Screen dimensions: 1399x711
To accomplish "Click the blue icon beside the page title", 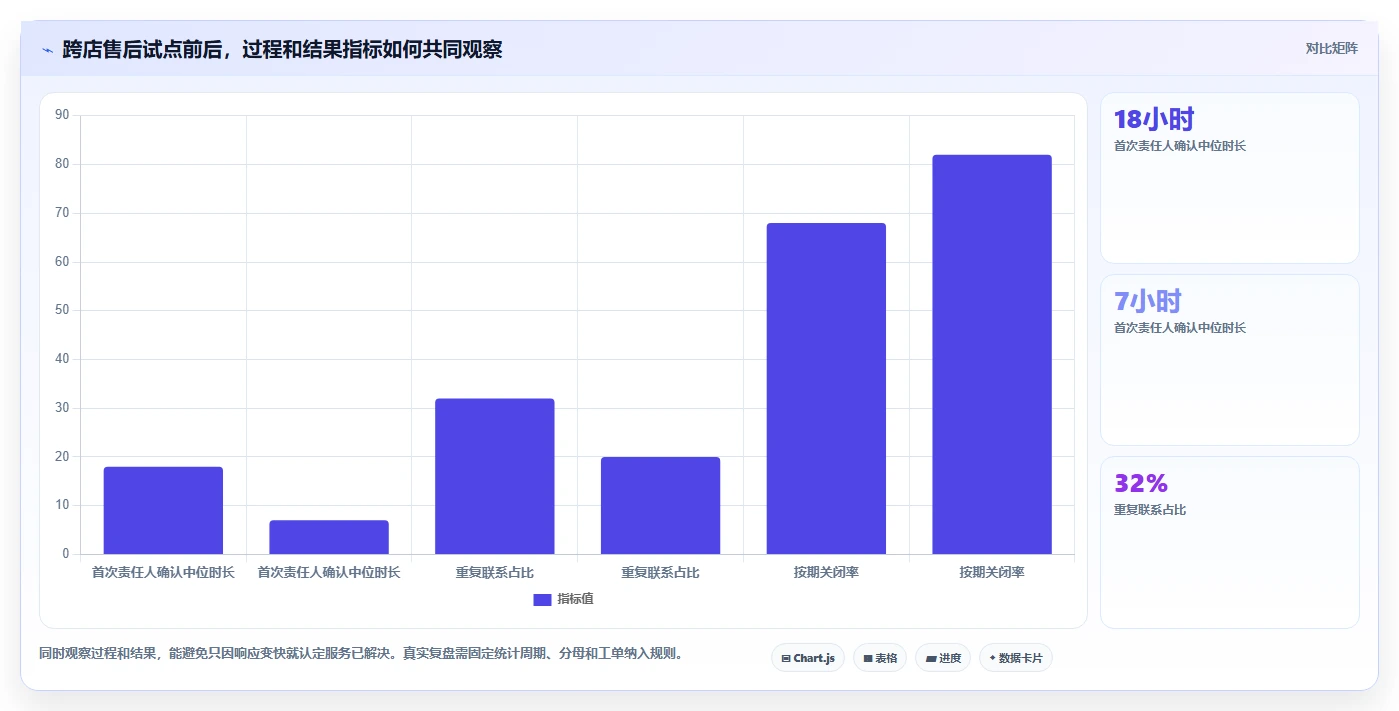I will tap(47, 49).
